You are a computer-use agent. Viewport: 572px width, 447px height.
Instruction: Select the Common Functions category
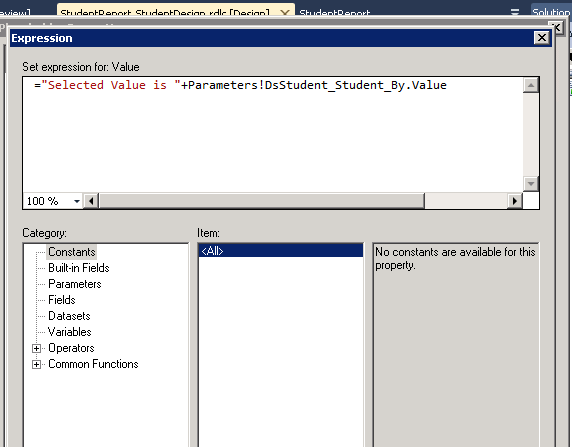pos(93,365)
